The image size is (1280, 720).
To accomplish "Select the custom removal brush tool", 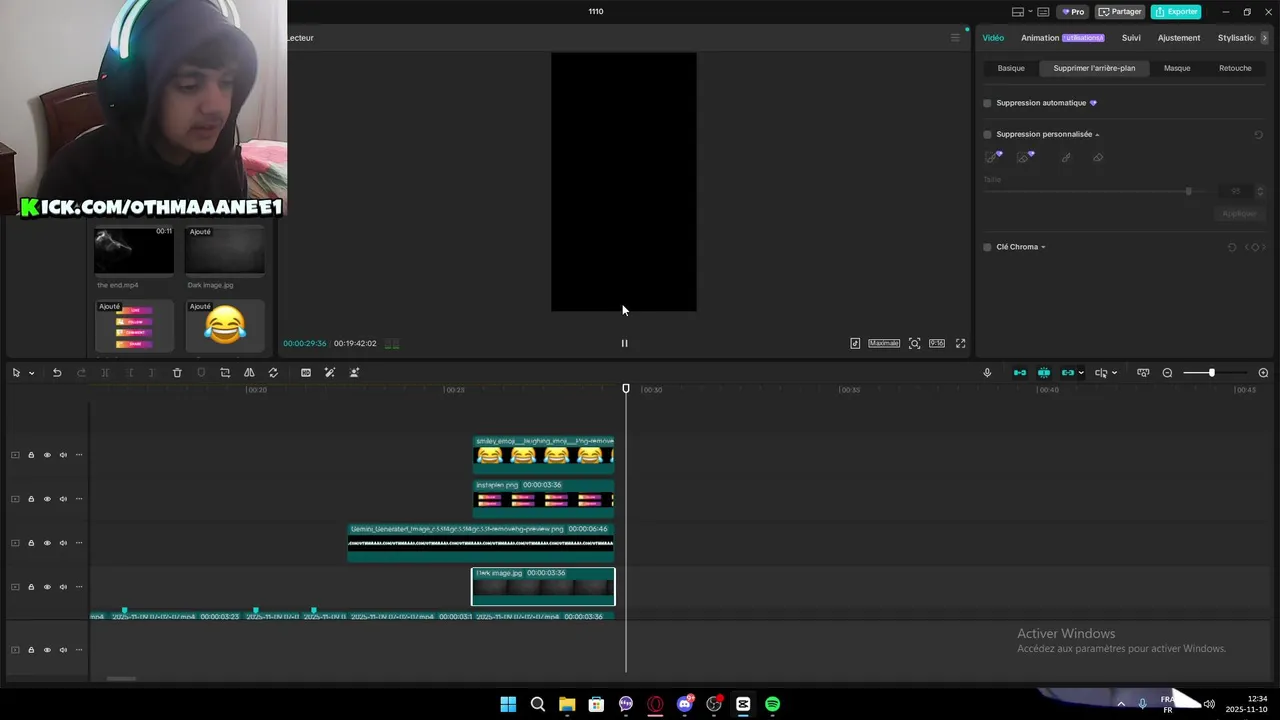I will coord(1066,157).
